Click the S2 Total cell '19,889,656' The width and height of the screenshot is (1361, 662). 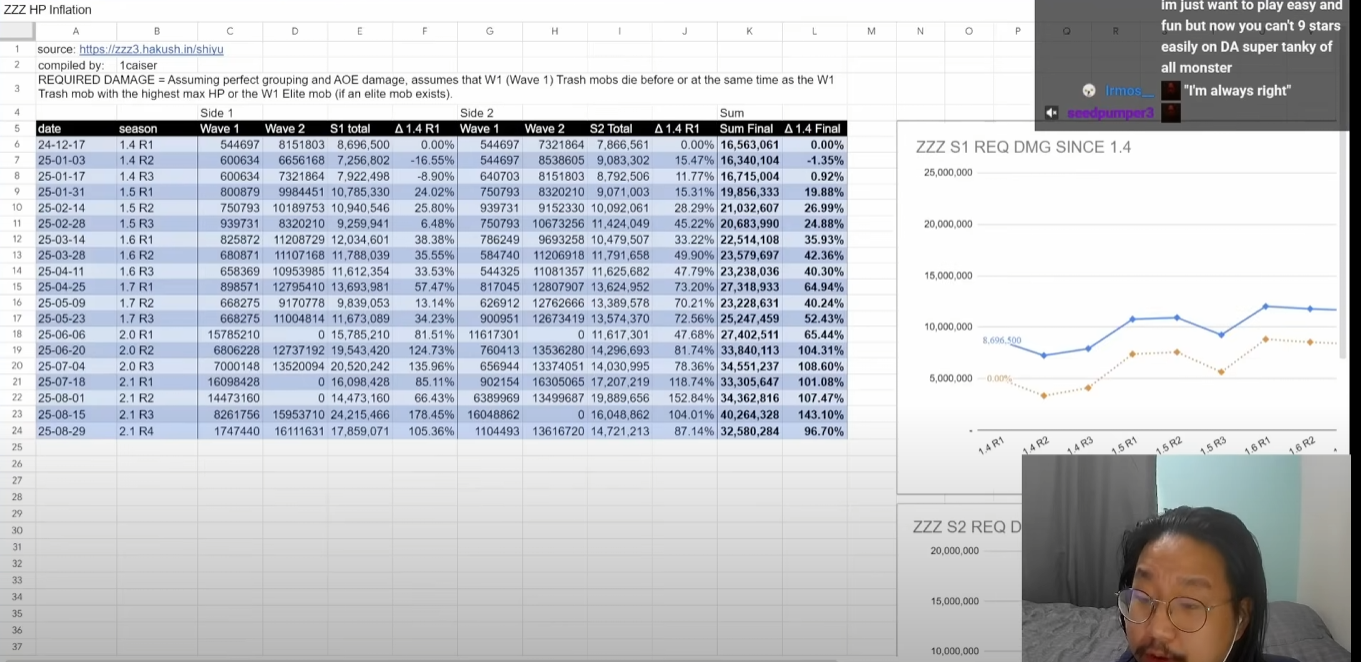click(x=620, y=399)
